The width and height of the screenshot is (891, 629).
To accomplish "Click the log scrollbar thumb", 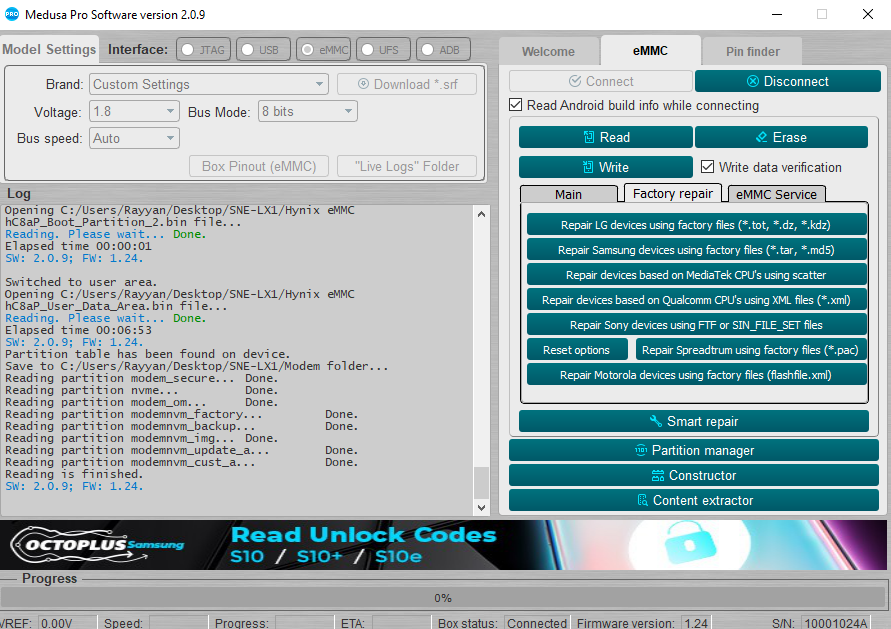I will point(481,483).
